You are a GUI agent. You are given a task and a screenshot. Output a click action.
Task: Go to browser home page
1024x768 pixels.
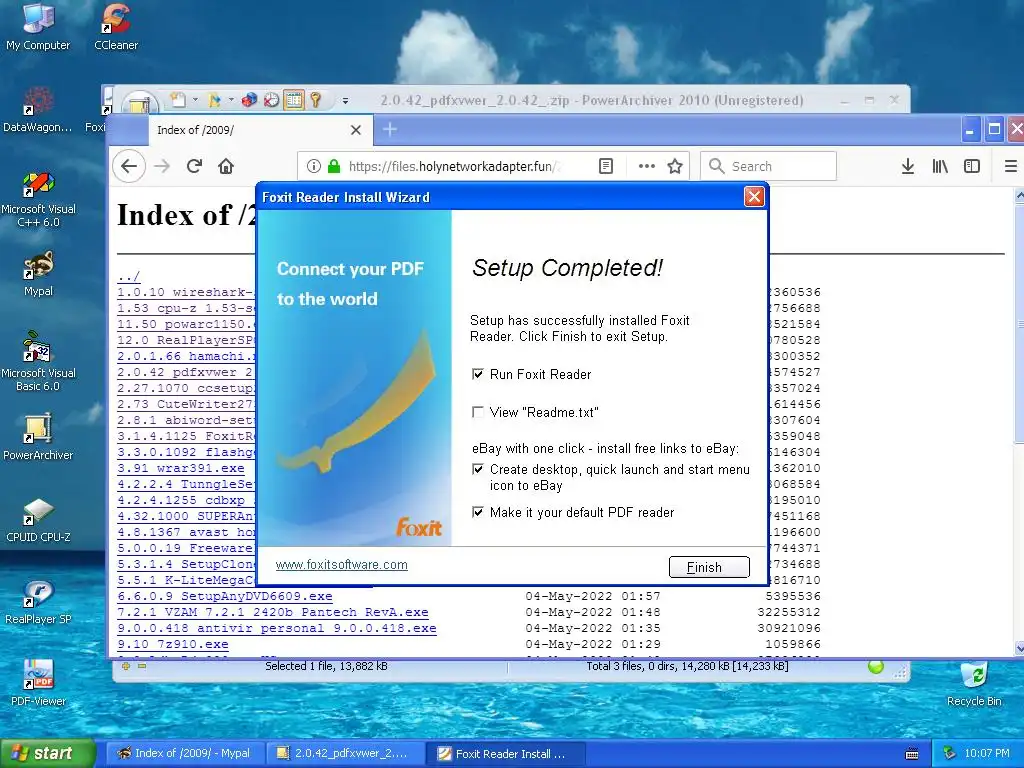point(226,167)
